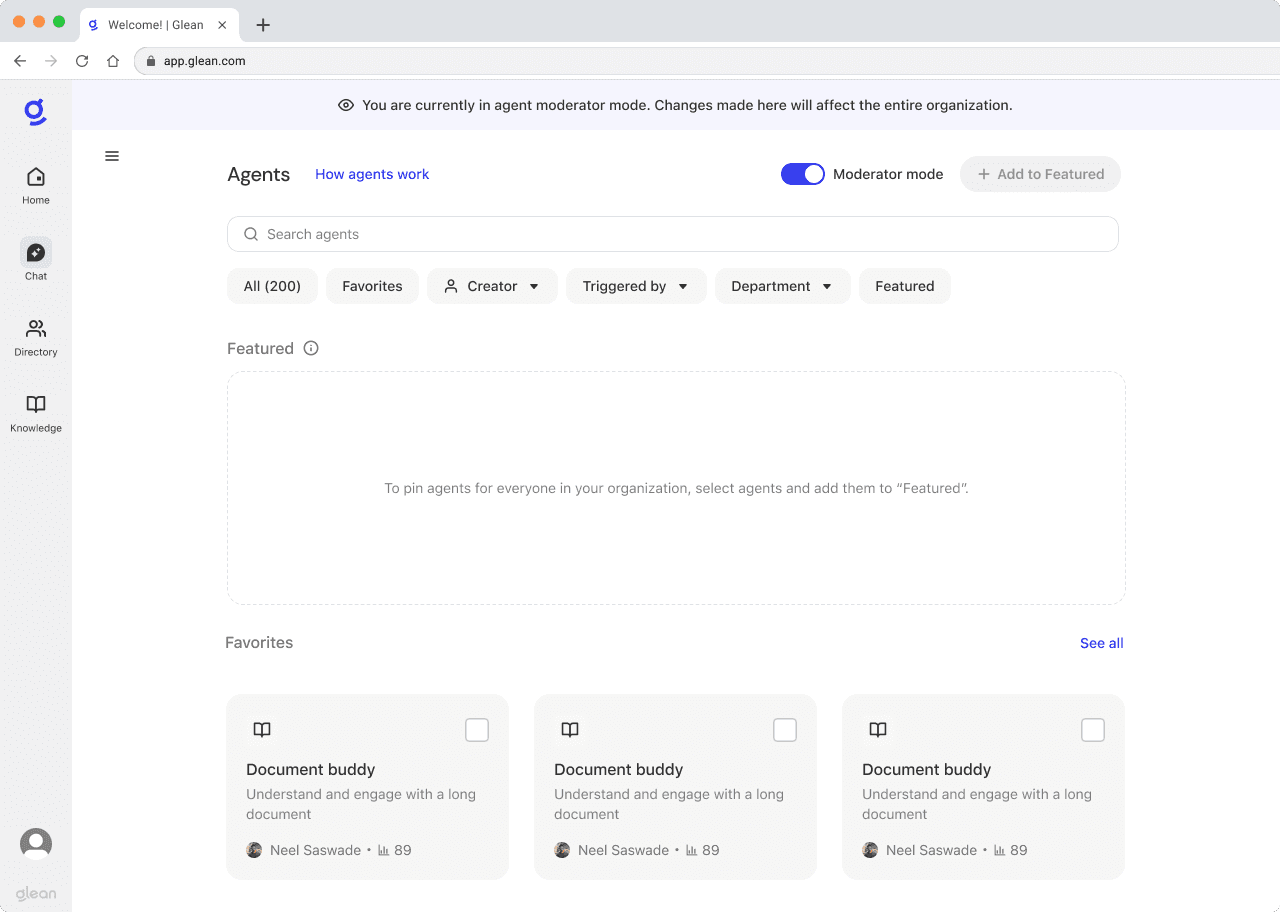
Task: Open the first Document buddy card title
Action: pos(310,769)
